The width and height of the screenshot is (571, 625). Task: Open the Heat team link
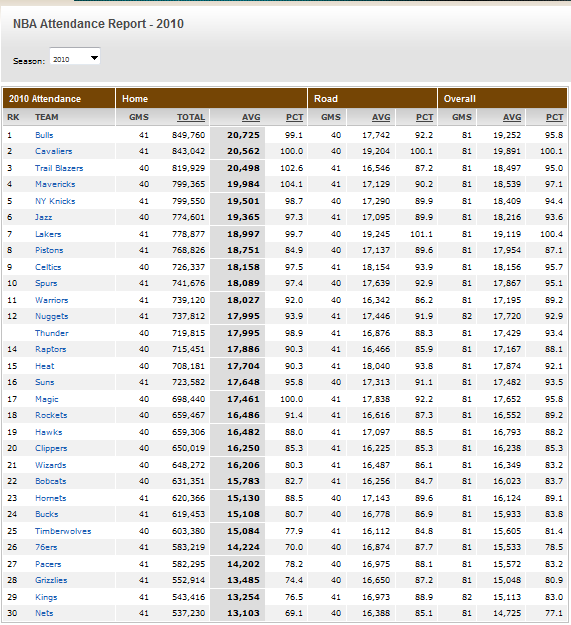45,366
